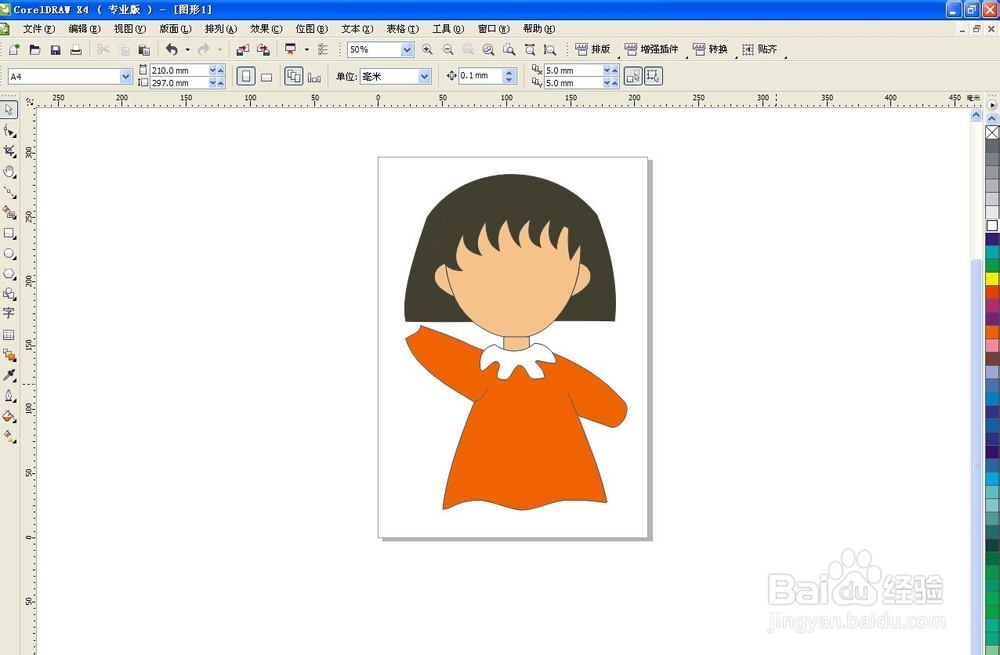Screen dimensions: 1000x655
Task: Decrease page height 297.0 mm spinner
Action: (x=212, y=83)
